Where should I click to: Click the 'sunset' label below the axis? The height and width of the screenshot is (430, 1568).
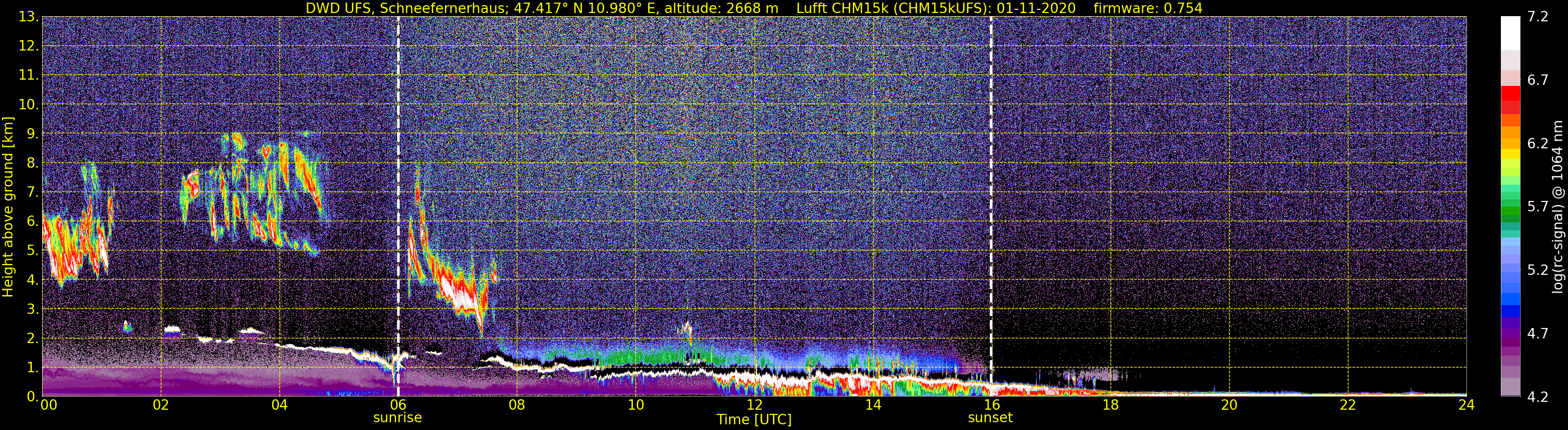click(x=990, y=417)
